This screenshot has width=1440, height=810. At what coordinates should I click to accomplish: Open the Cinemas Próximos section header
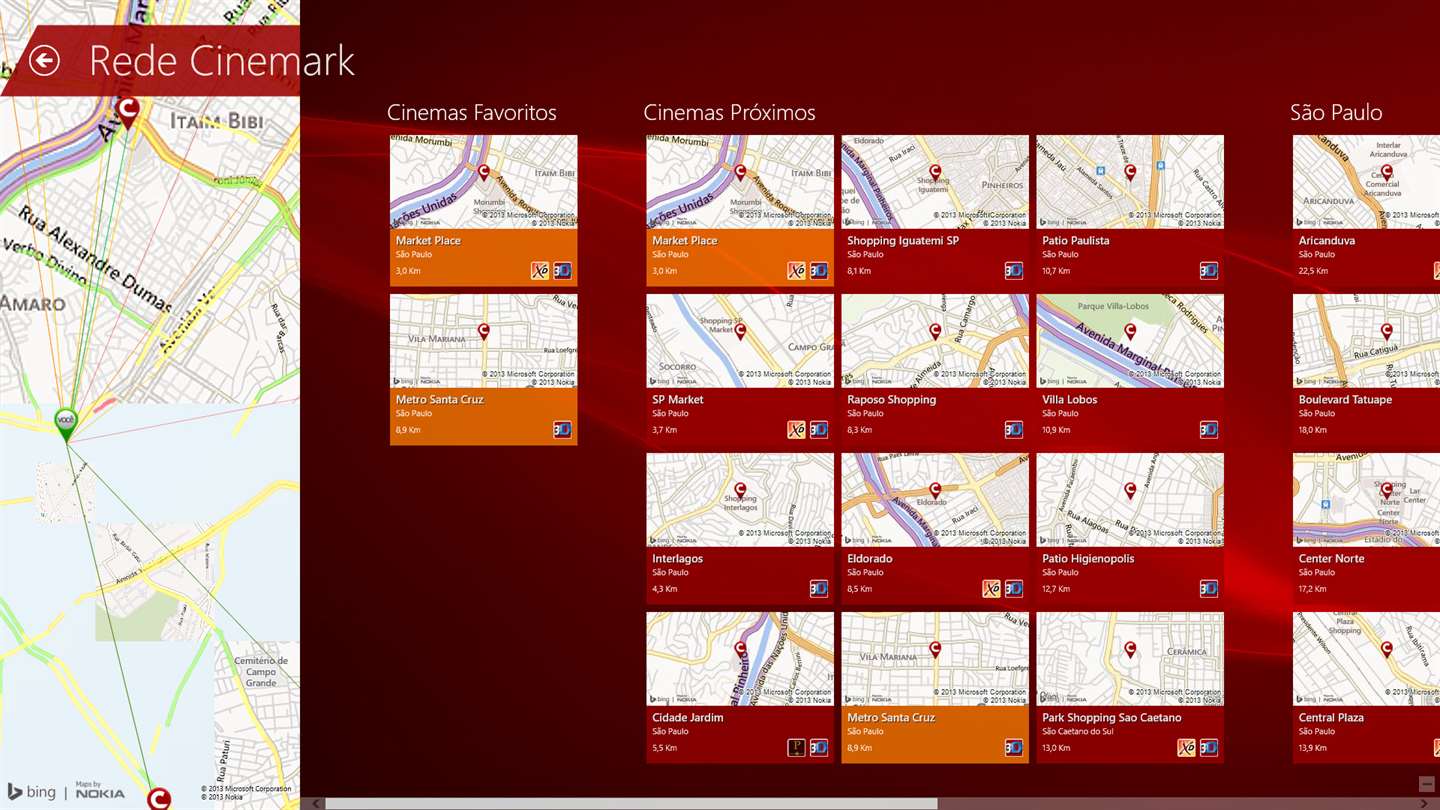point(729,113)
